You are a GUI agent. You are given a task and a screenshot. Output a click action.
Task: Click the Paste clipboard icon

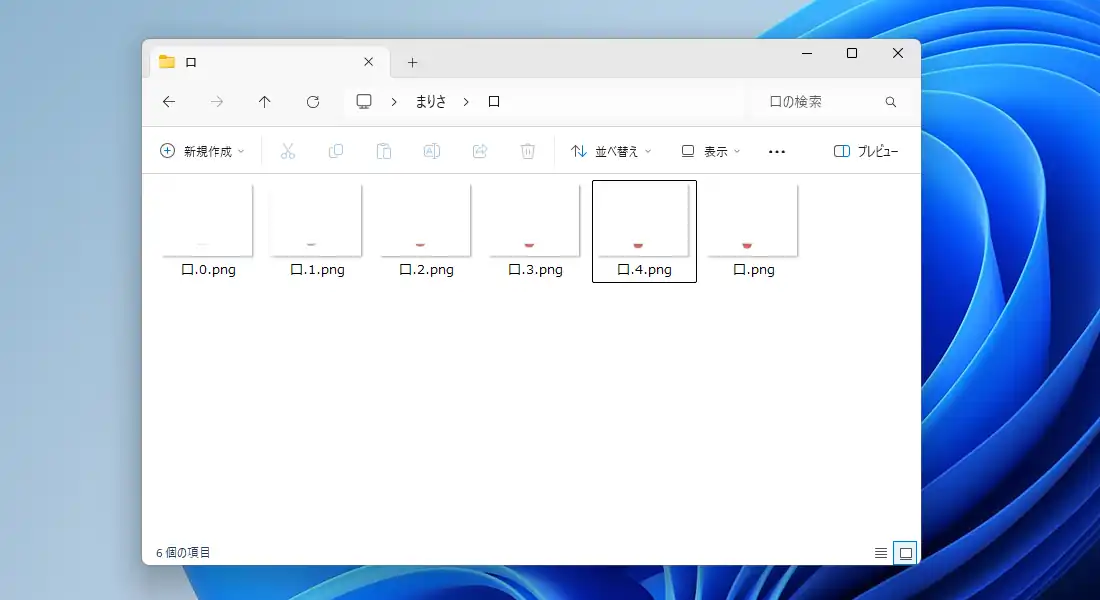point(384,151)
